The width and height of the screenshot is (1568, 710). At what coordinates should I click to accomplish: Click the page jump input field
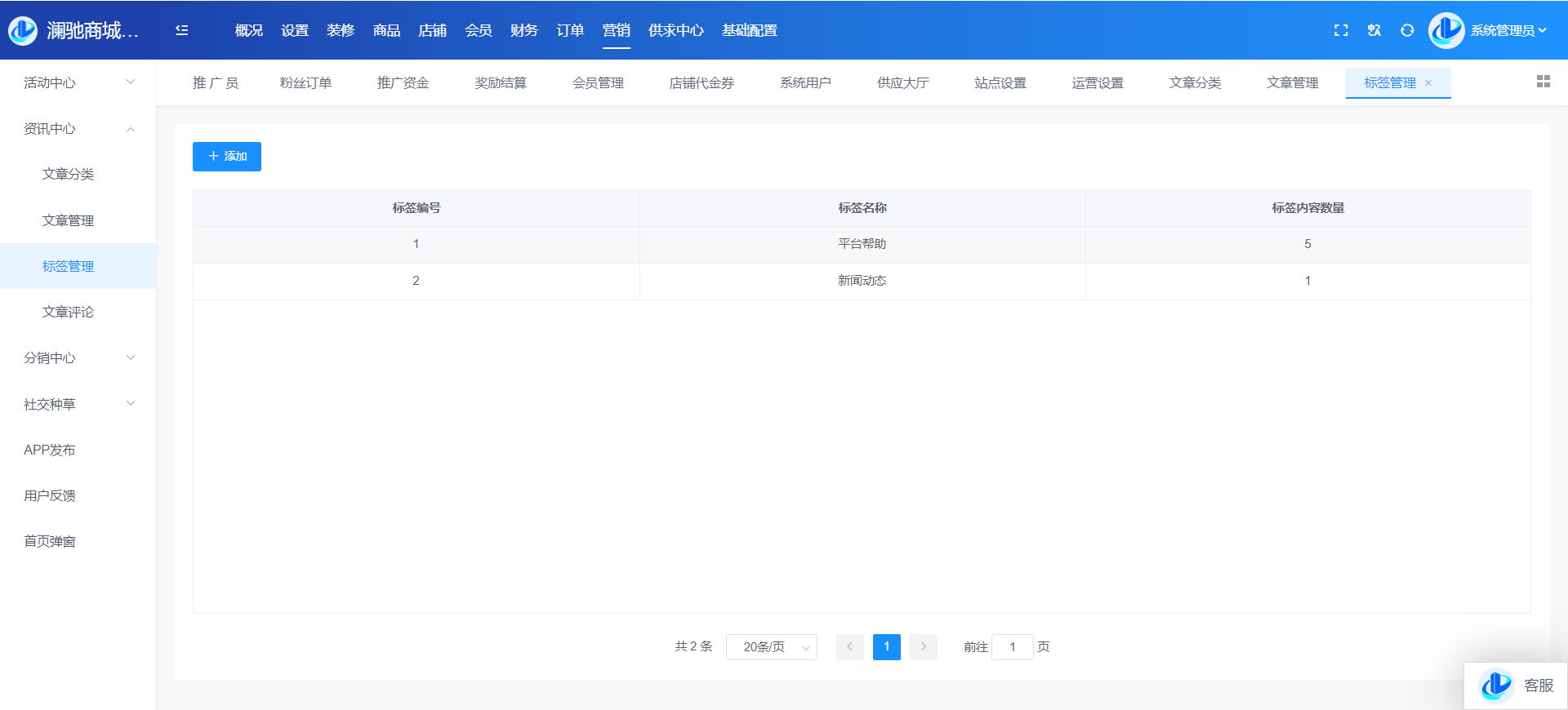1013,647
